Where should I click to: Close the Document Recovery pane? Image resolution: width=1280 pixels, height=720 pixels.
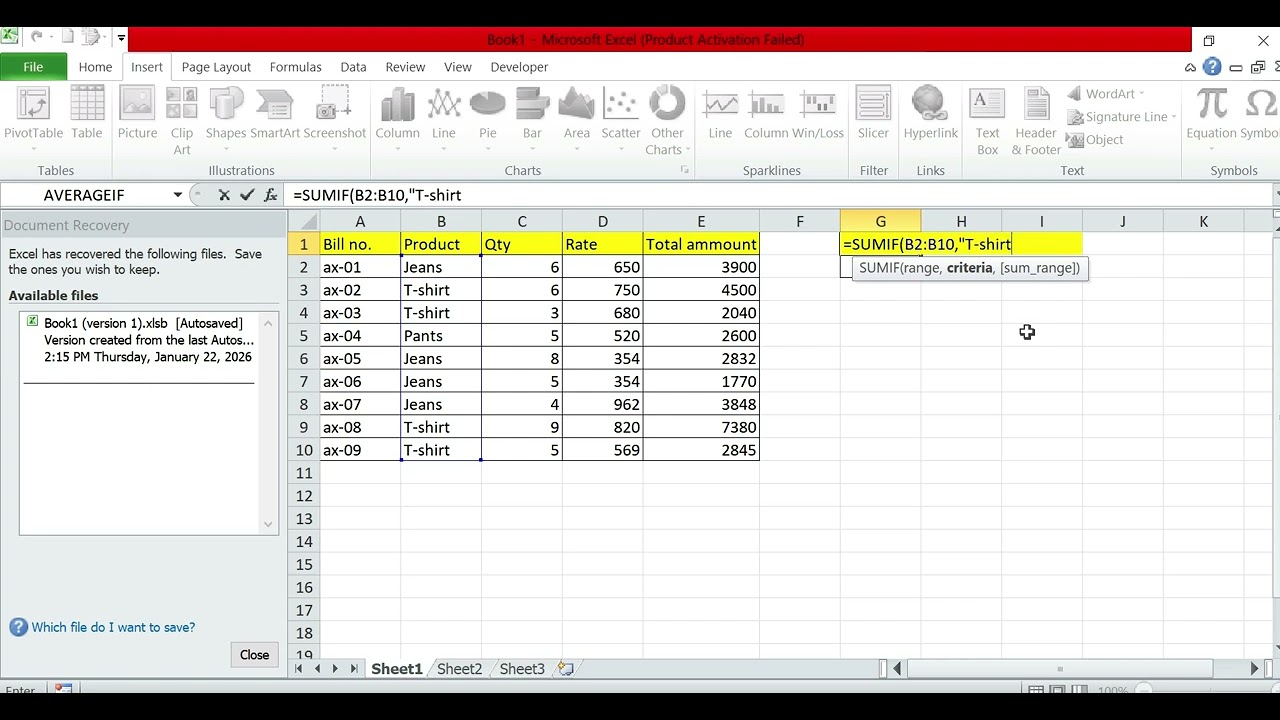click(x=254, y=655)
